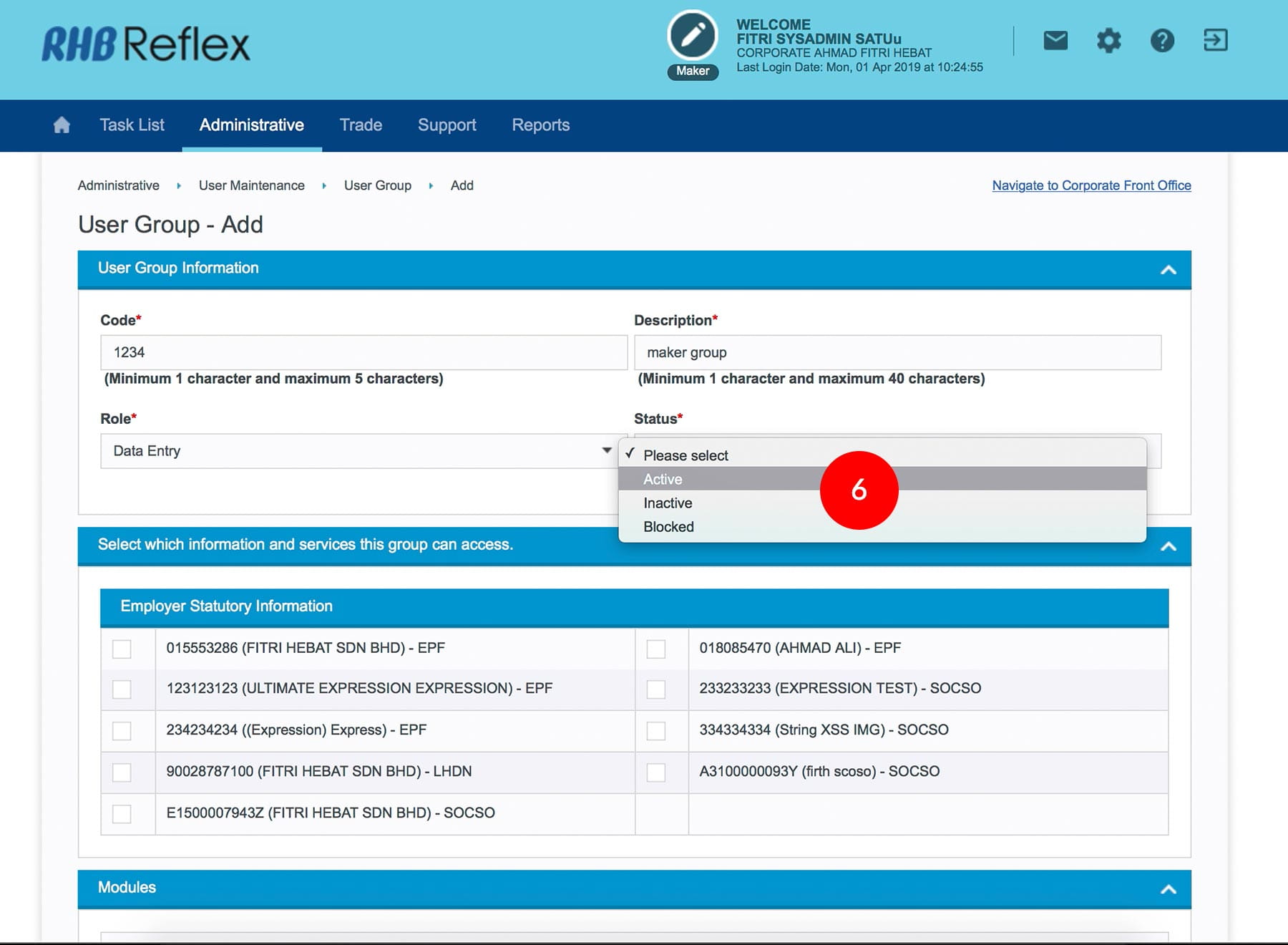Click the Description field containing maker group

tap(897, 352)
